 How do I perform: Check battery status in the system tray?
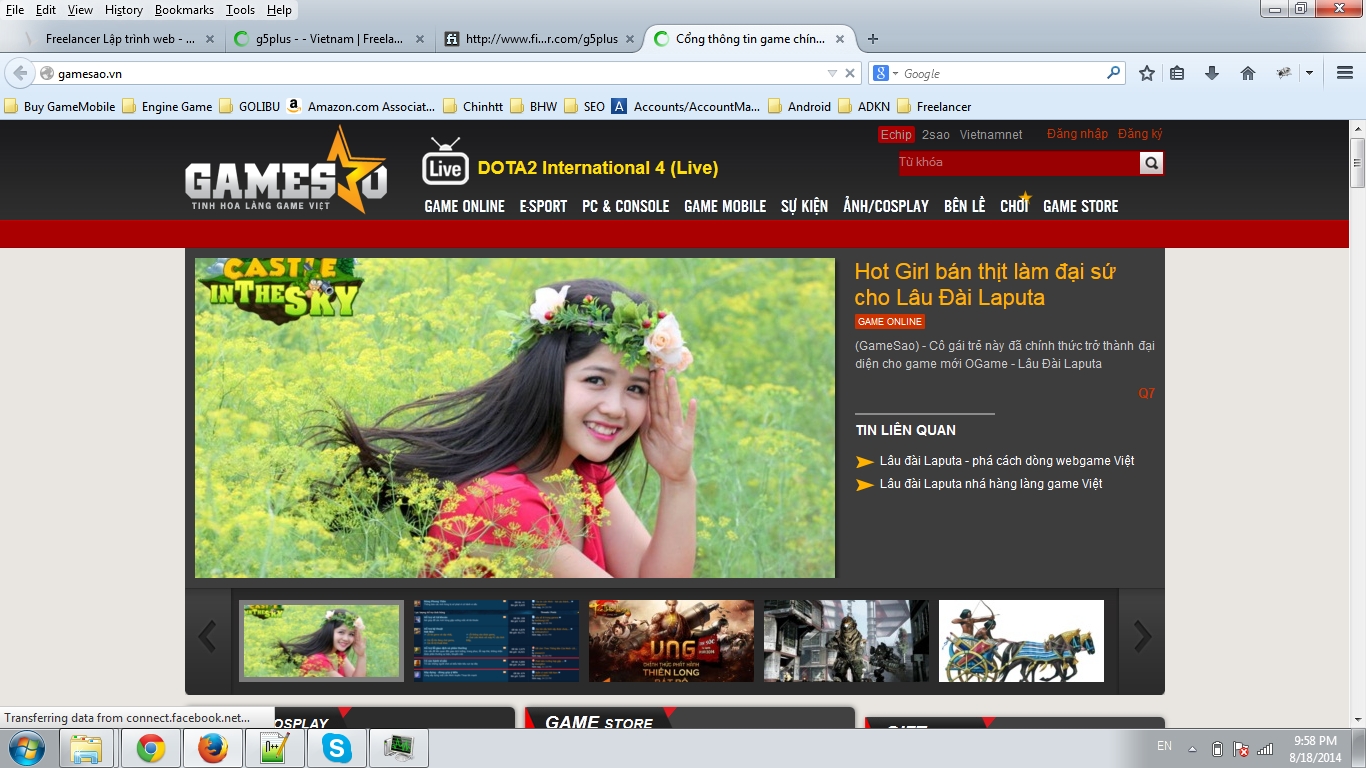click(1217, 748)
